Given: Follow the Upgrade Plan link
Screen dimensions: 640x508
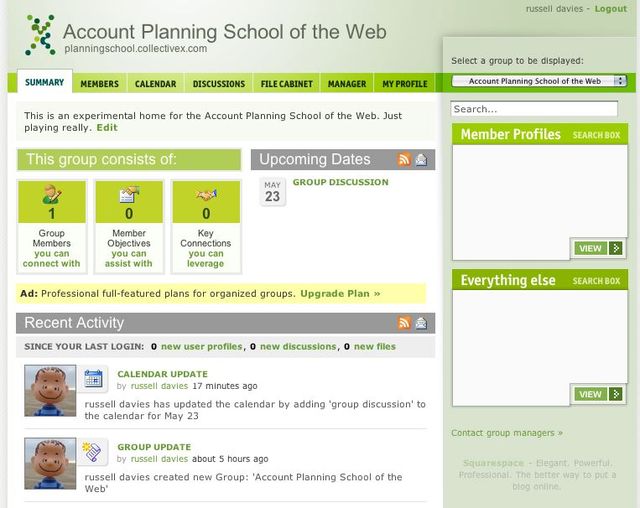Looking at the screenshot, I should (x=340, y=293).
